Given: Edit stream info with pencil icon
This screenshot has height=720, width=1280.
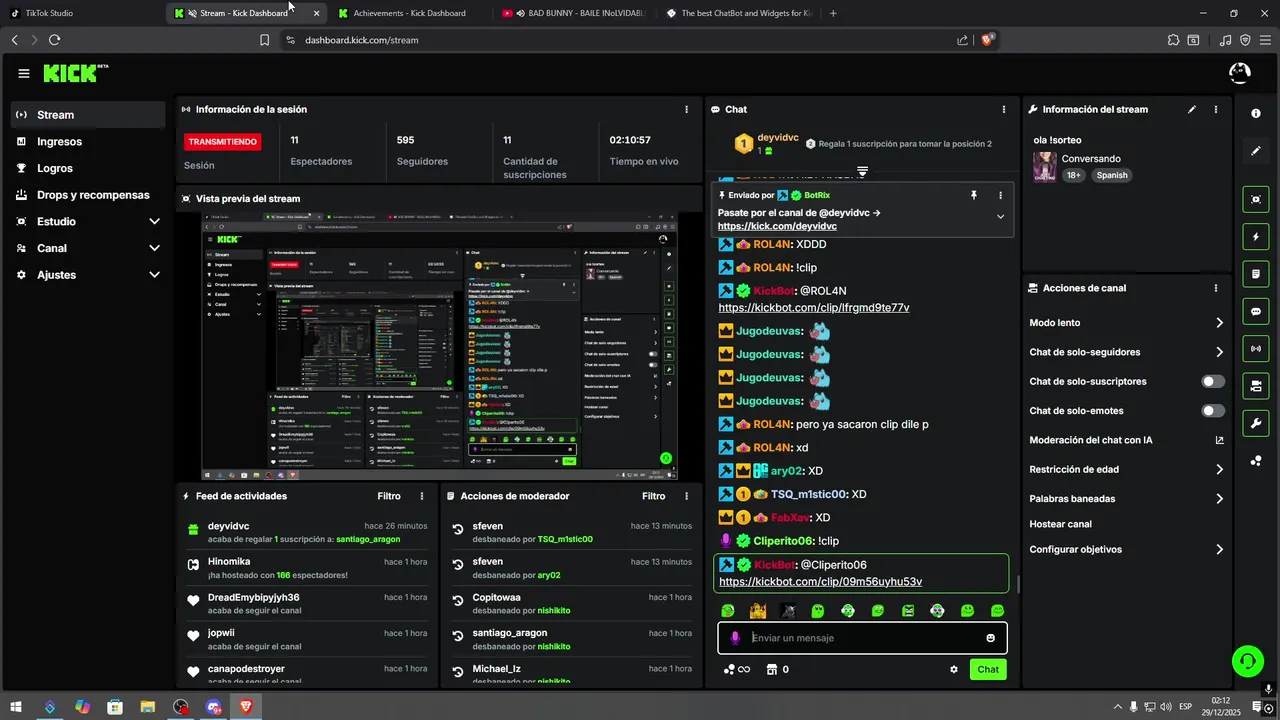Looking at the screenshot, I should coord(1191,109).
